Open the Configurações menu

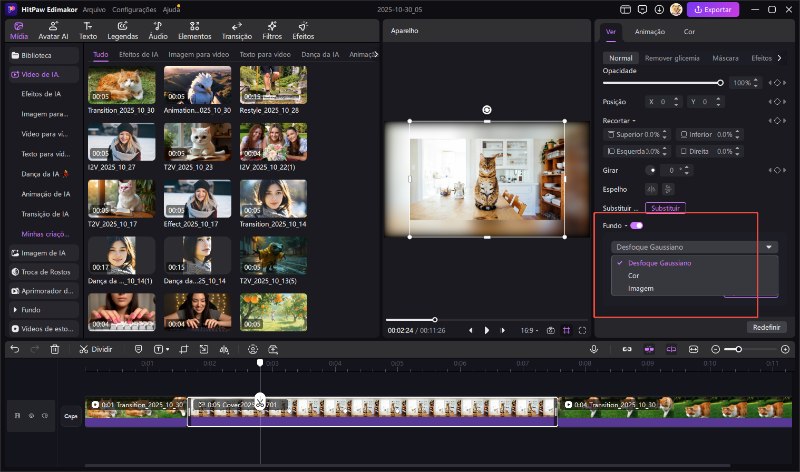[134, 9]
